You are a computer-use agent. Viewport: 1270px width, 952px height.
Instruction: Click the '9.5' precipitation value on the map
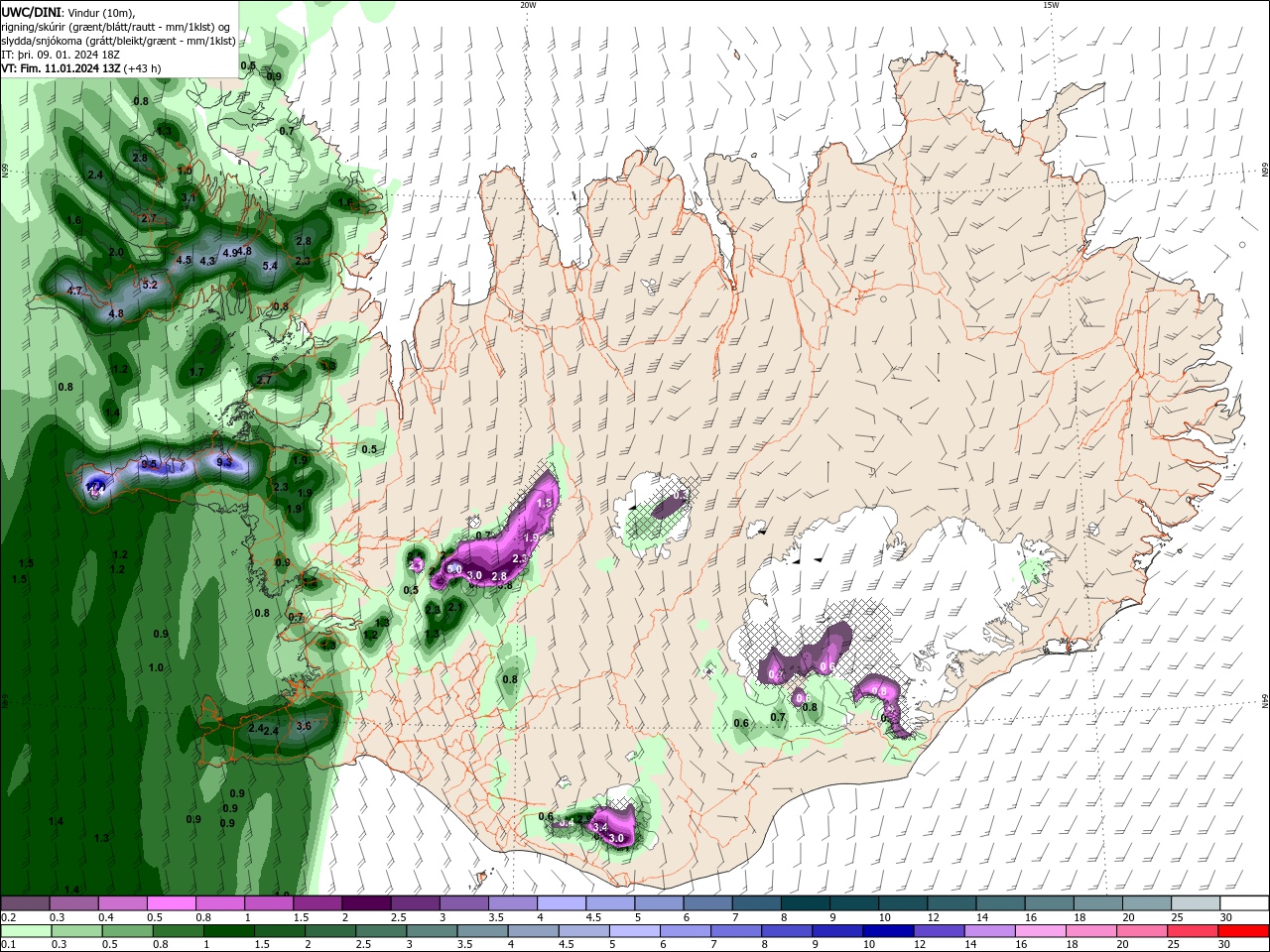150,464
